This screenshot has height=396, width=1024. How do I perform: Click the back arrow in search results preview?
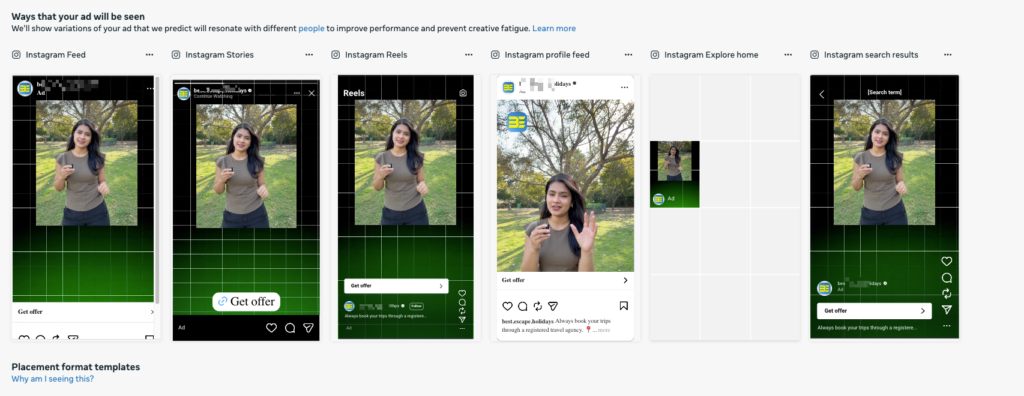822,94
